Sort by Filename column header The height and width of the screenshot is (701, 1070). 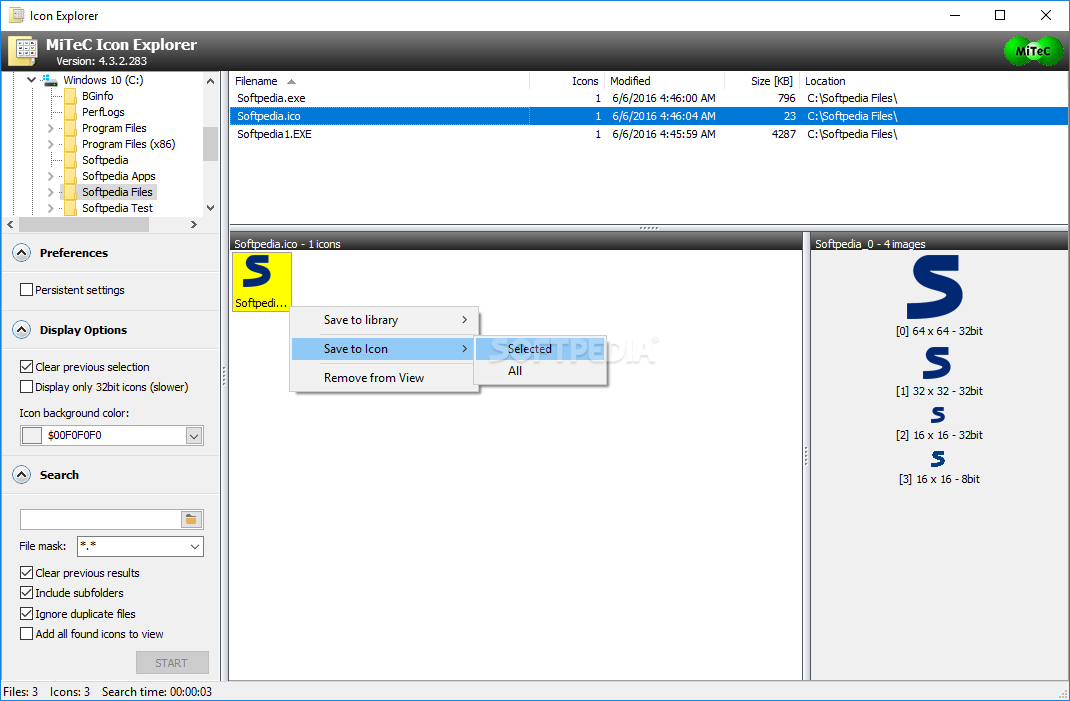tap(379, 81)
